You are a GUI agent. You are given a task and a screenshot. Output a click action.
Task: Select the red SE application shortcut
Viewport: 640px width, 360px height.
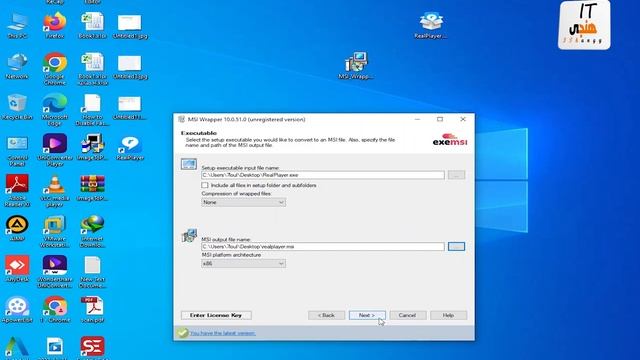point(92,347)
